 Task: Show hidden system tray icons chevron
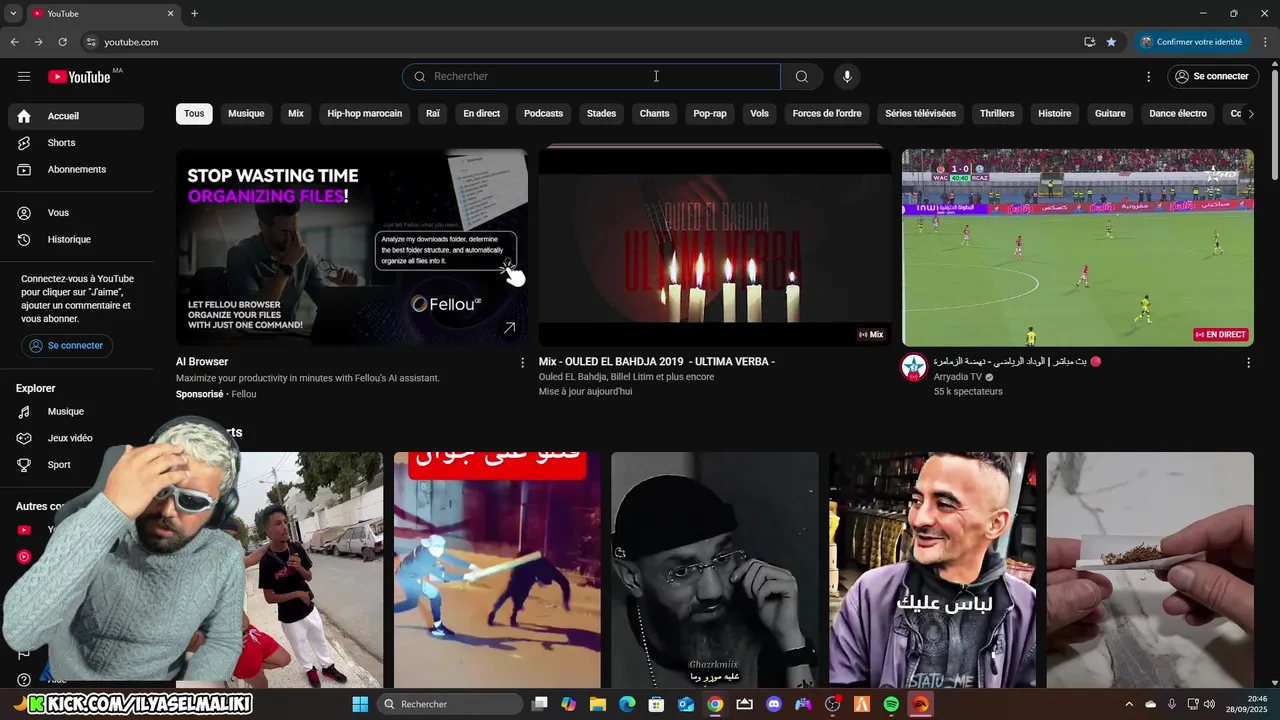click(1129, 704)
